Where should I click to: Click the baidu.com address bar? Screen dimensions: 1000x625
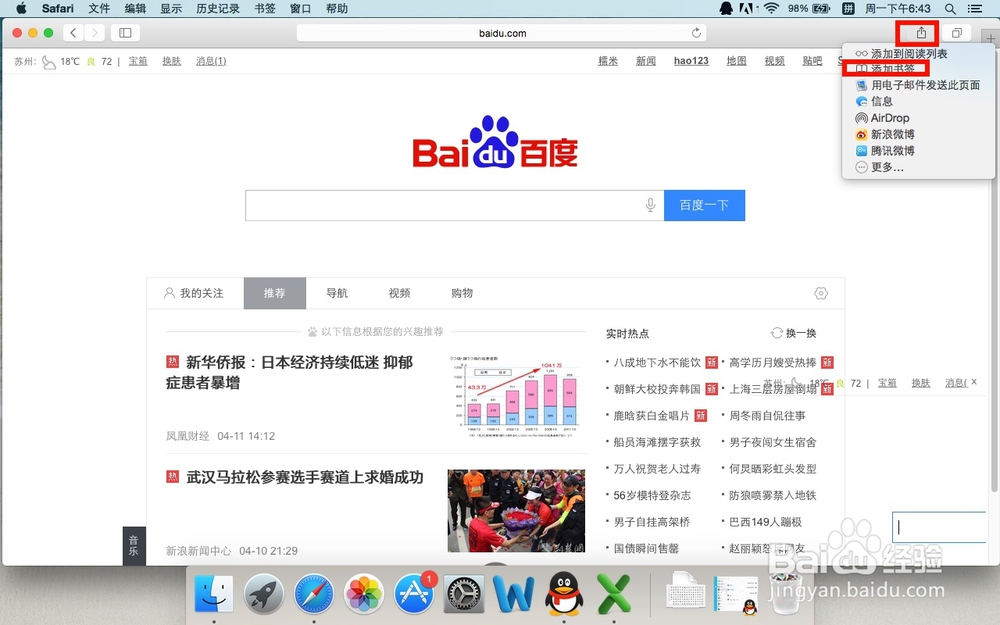[503, 33]
